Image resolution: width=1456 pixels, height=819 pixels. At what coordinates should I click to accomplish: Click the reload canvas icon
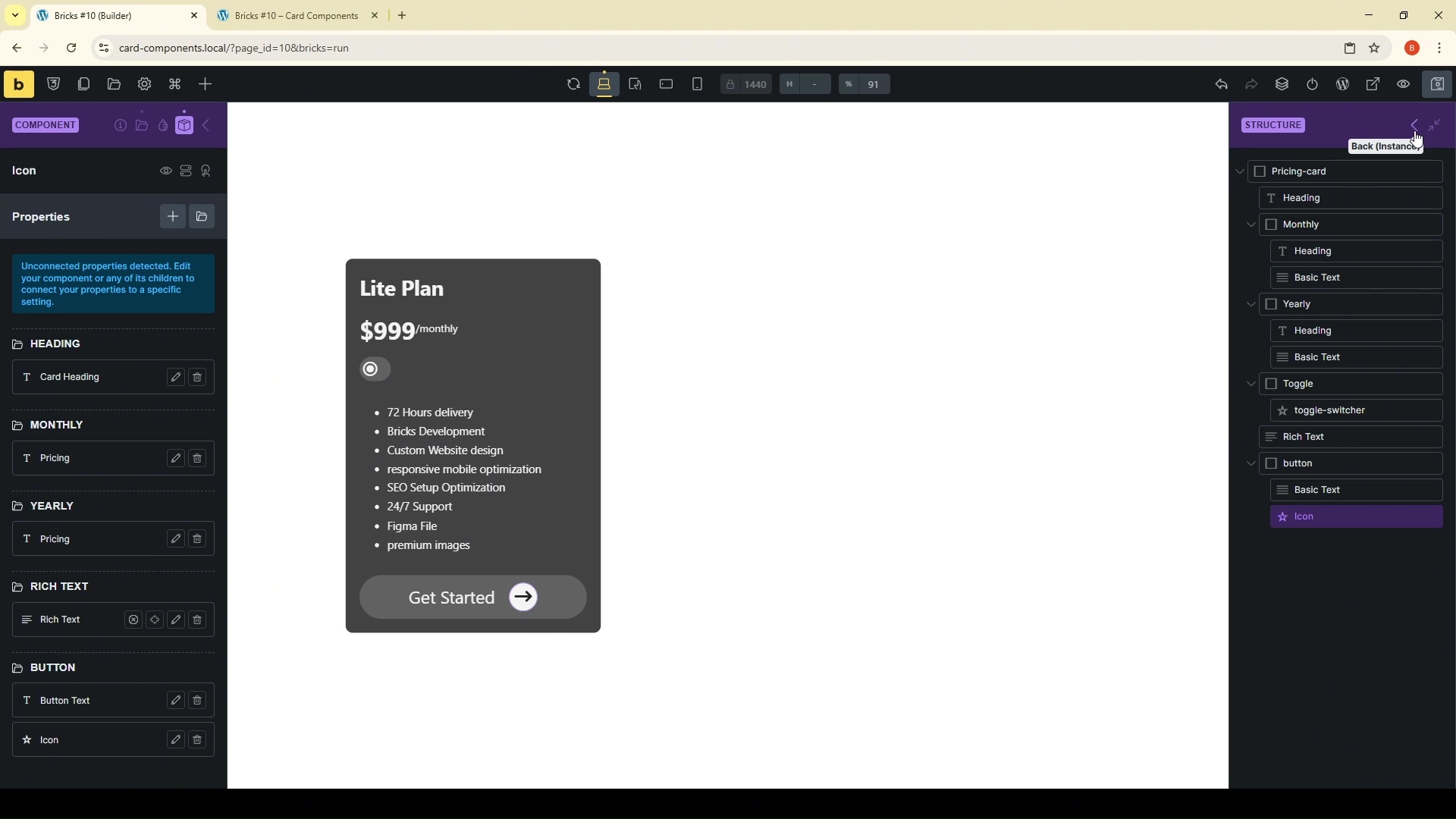pos(573,85)
